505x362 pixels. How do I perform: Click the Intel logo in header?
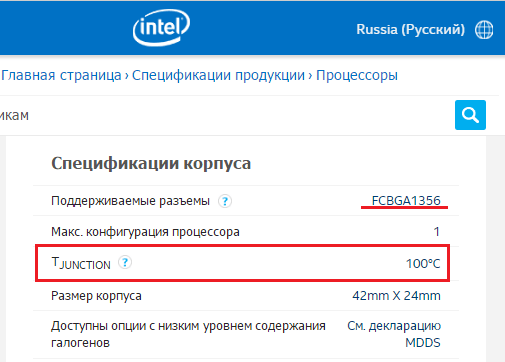pyautogui.click(x=161, y=27)
